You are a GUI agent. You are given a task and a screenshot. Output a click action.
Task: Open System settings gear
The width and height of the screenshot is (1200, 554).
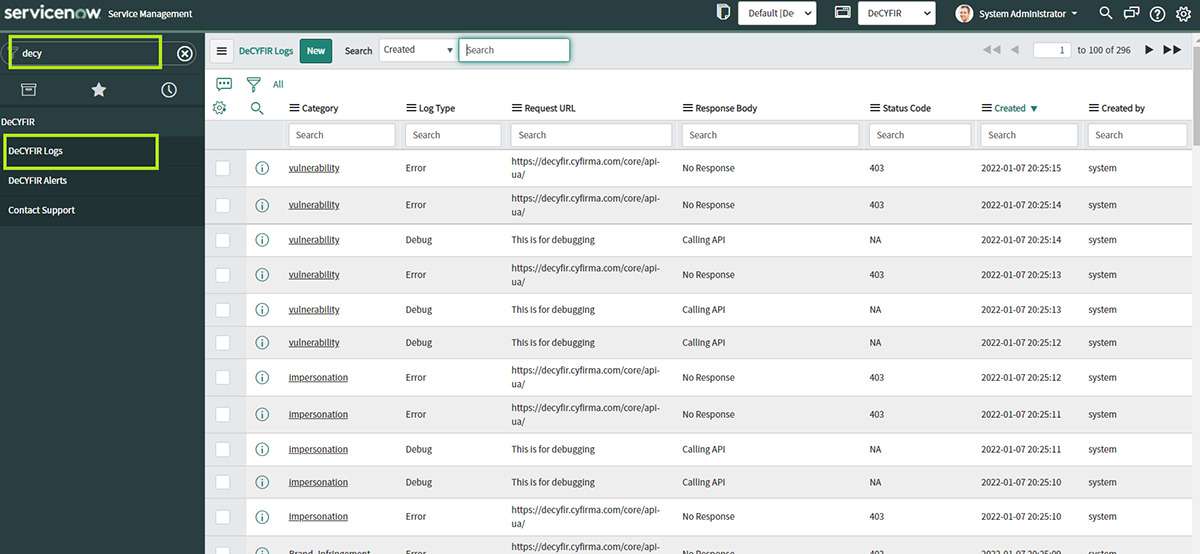click(1183, 13)
